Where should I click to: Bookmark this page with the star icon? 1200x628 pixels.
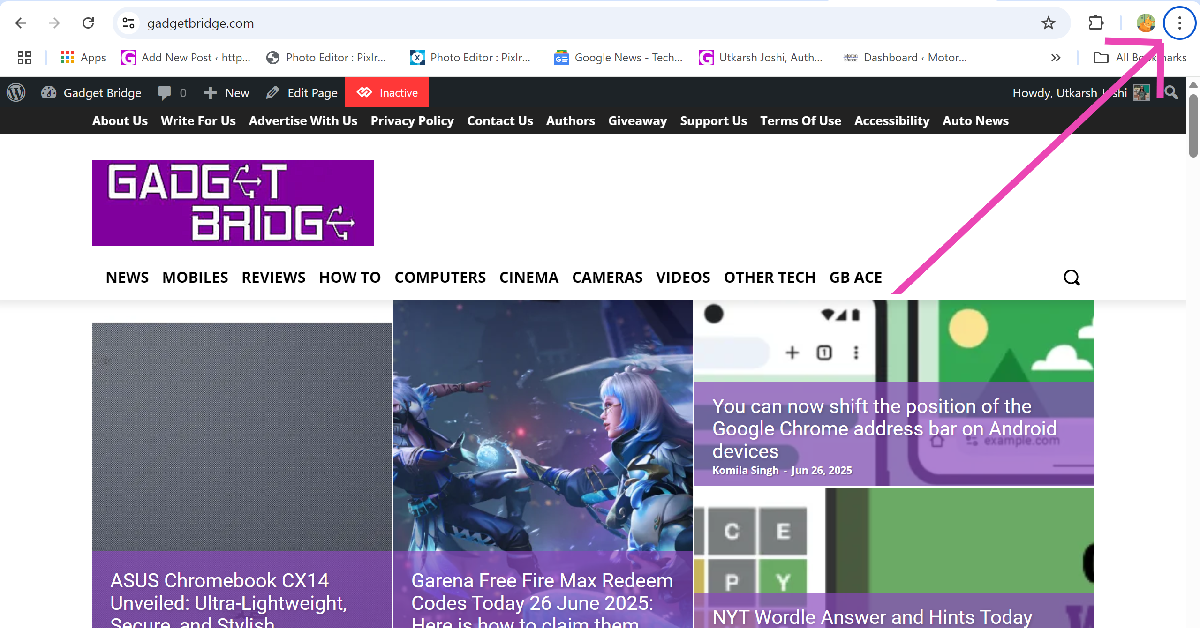pos(1048,23)
